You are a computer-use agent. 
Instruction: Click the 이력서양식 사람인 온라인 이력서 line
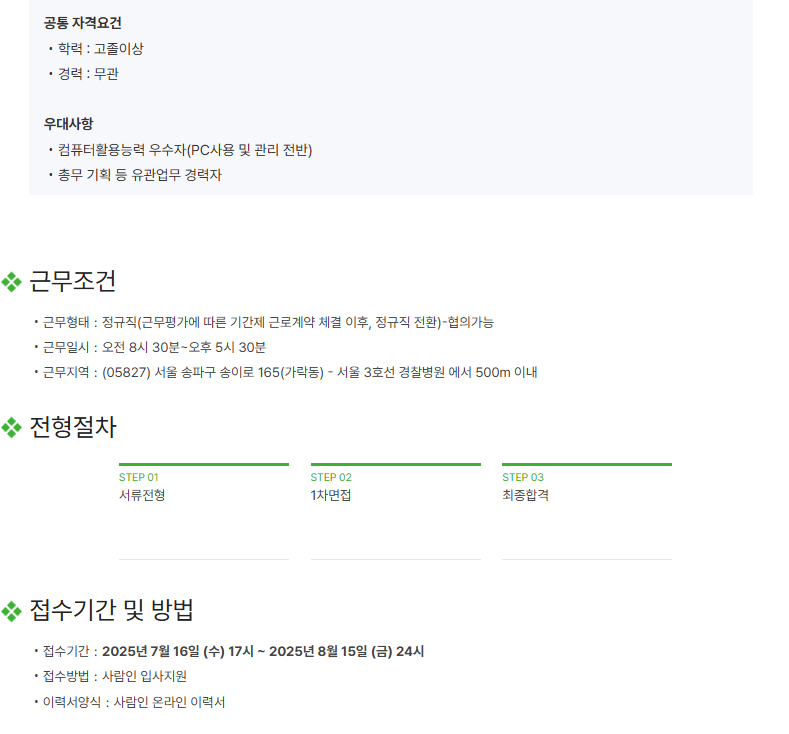pos(134,702)
